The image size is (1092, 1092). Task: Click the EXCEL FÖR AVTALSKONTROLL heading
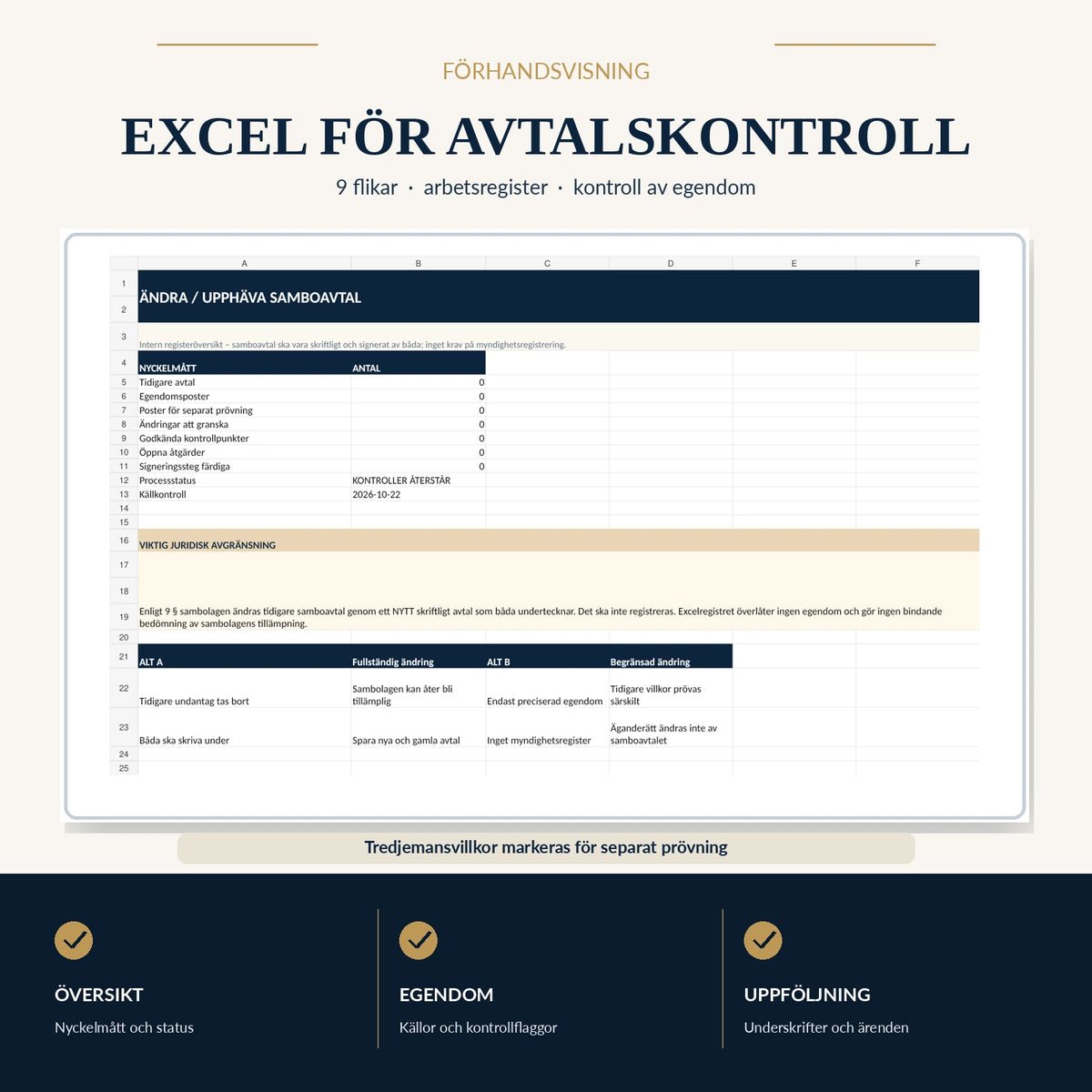546,136
